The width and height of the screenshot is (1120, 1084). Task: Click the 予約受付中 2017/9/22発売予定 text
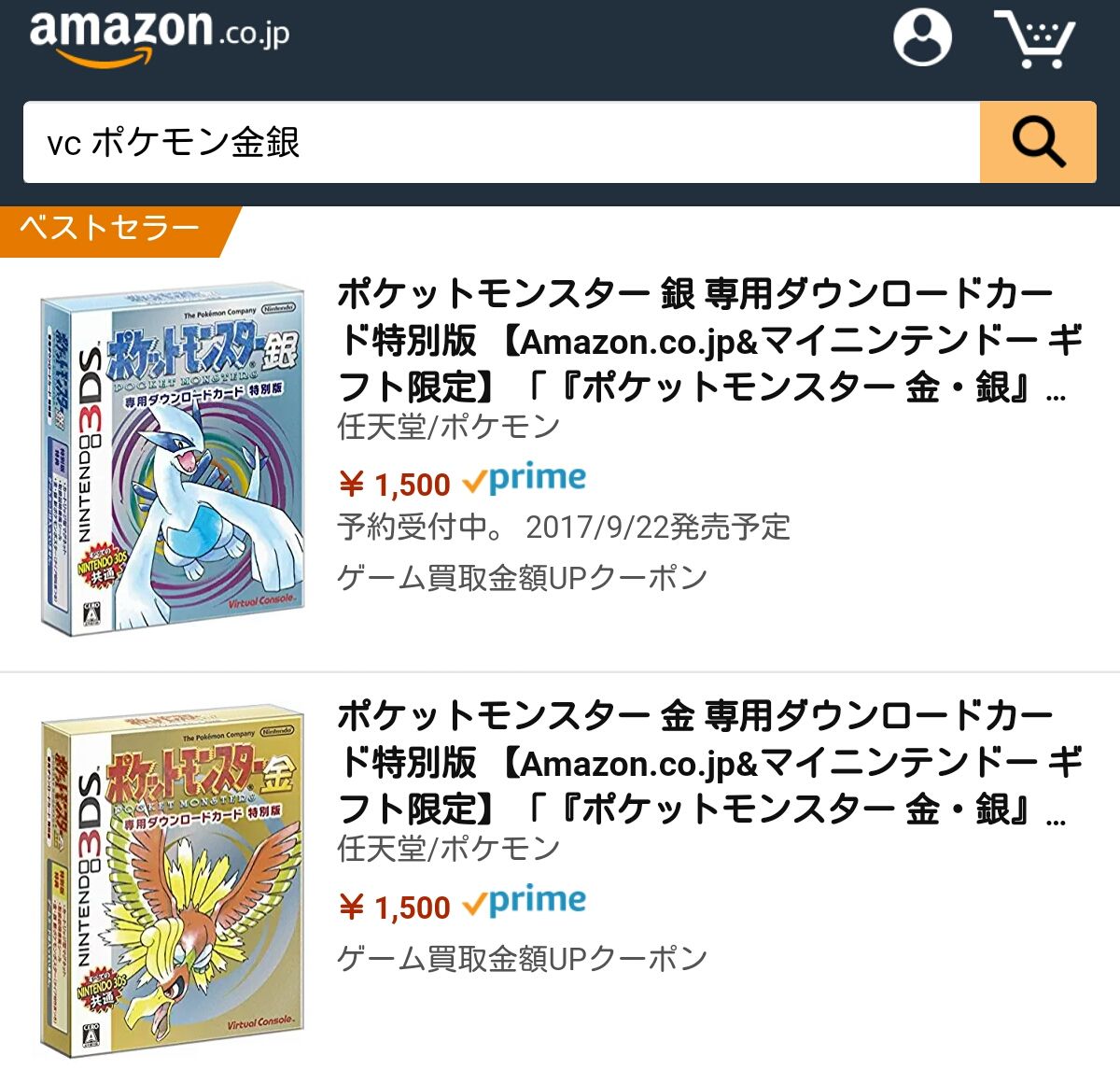pyautogui.click(x=564, y=528)
